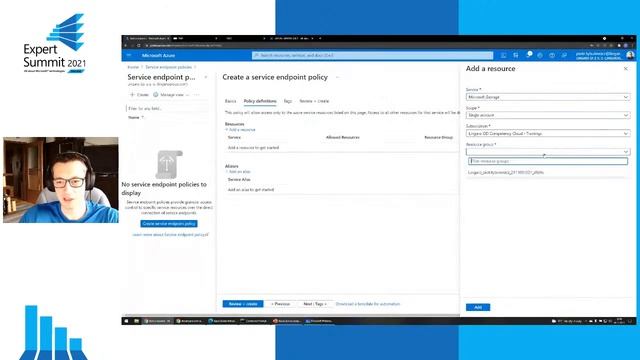Open a new browser tab
This screenshot has height=360, width=640.
tap(320, 38)
